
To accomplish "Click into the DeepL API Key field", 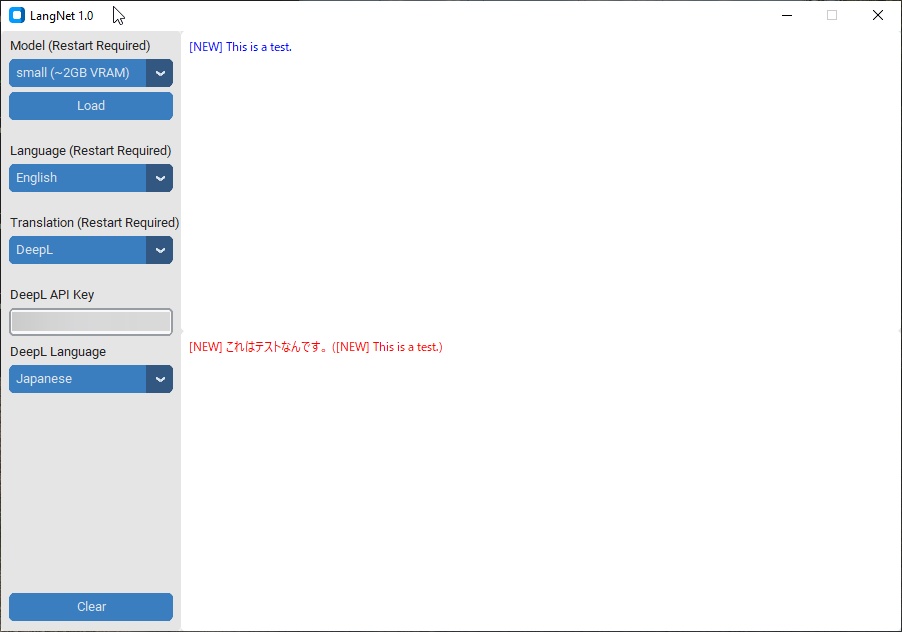I will pyautogui.click(x=91, y=322).
